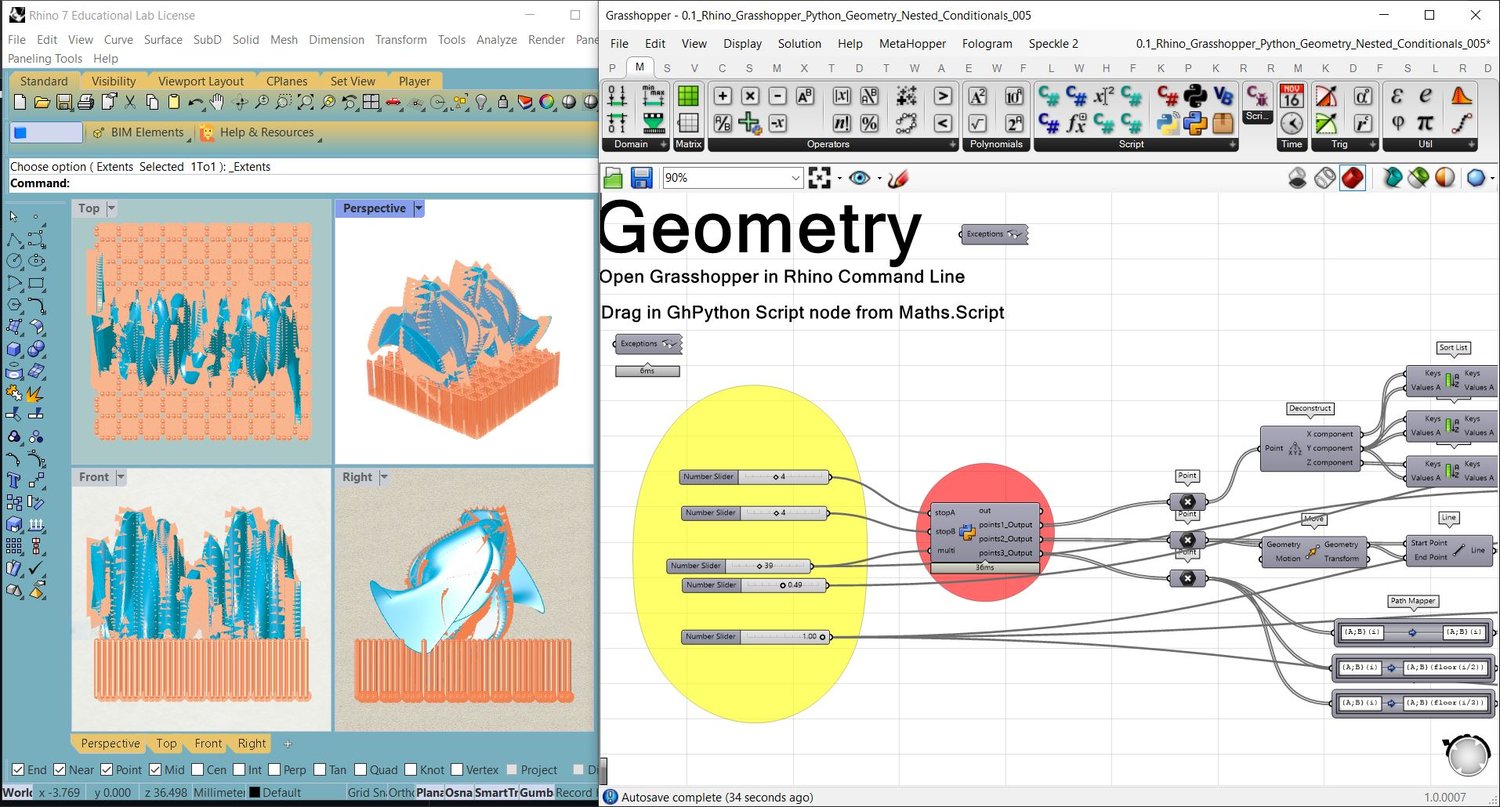Select the Box solid tool in Rhino sidebar
Image resolution: width=1500 pixels, height=807 pixels.
(13, 347)
